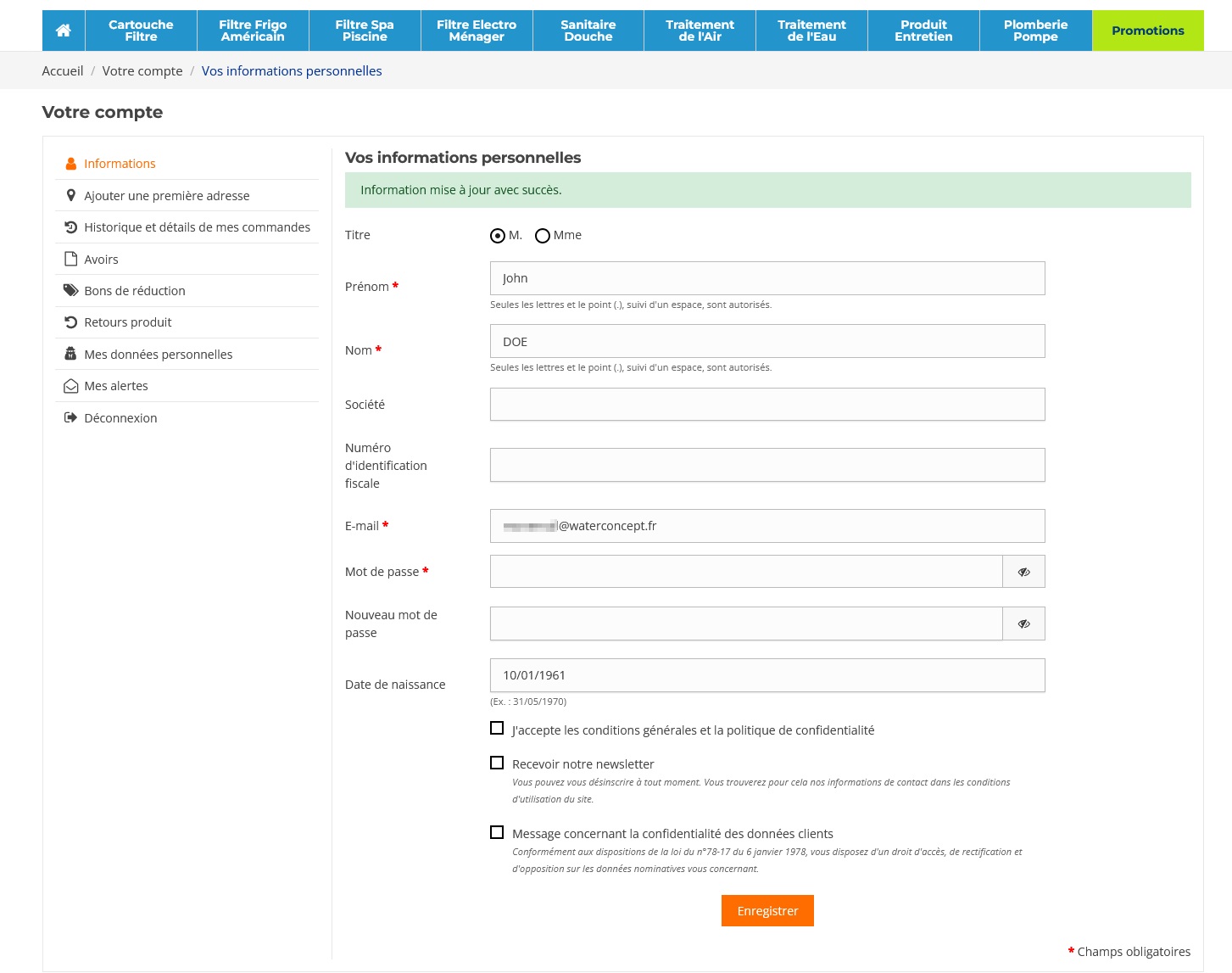The width and height of the screenshot is (1232, 973).
Task: Click the order history clock icon
Action: coord(71,227)
